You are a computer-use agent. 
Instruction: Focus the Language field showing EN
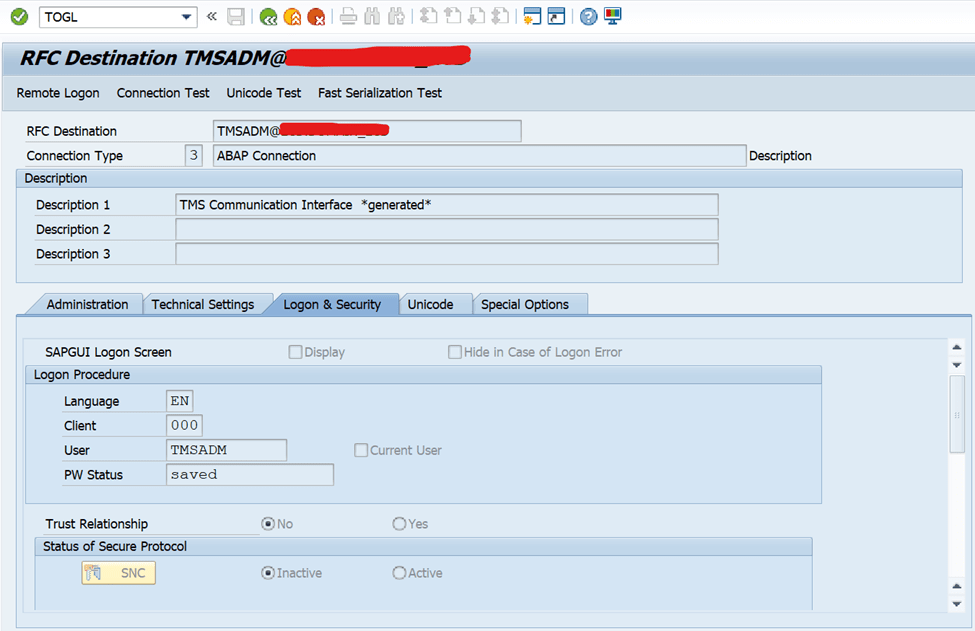click(x=180, y=401)
